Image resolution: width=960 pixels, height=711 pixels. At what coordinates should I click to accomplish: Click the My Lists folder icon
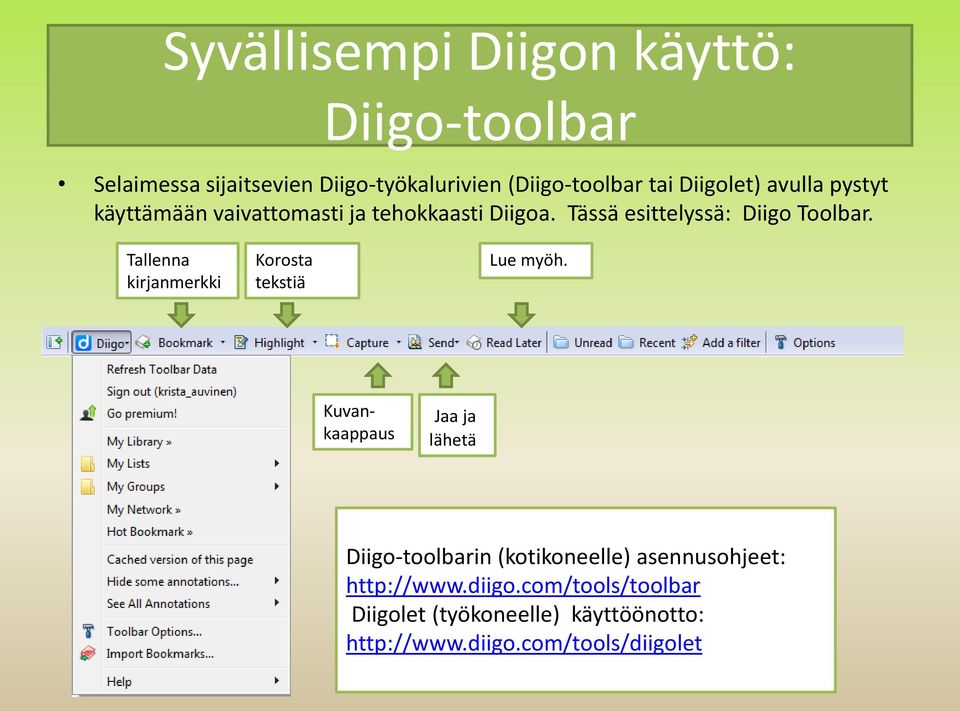click(x=88, y=464)
